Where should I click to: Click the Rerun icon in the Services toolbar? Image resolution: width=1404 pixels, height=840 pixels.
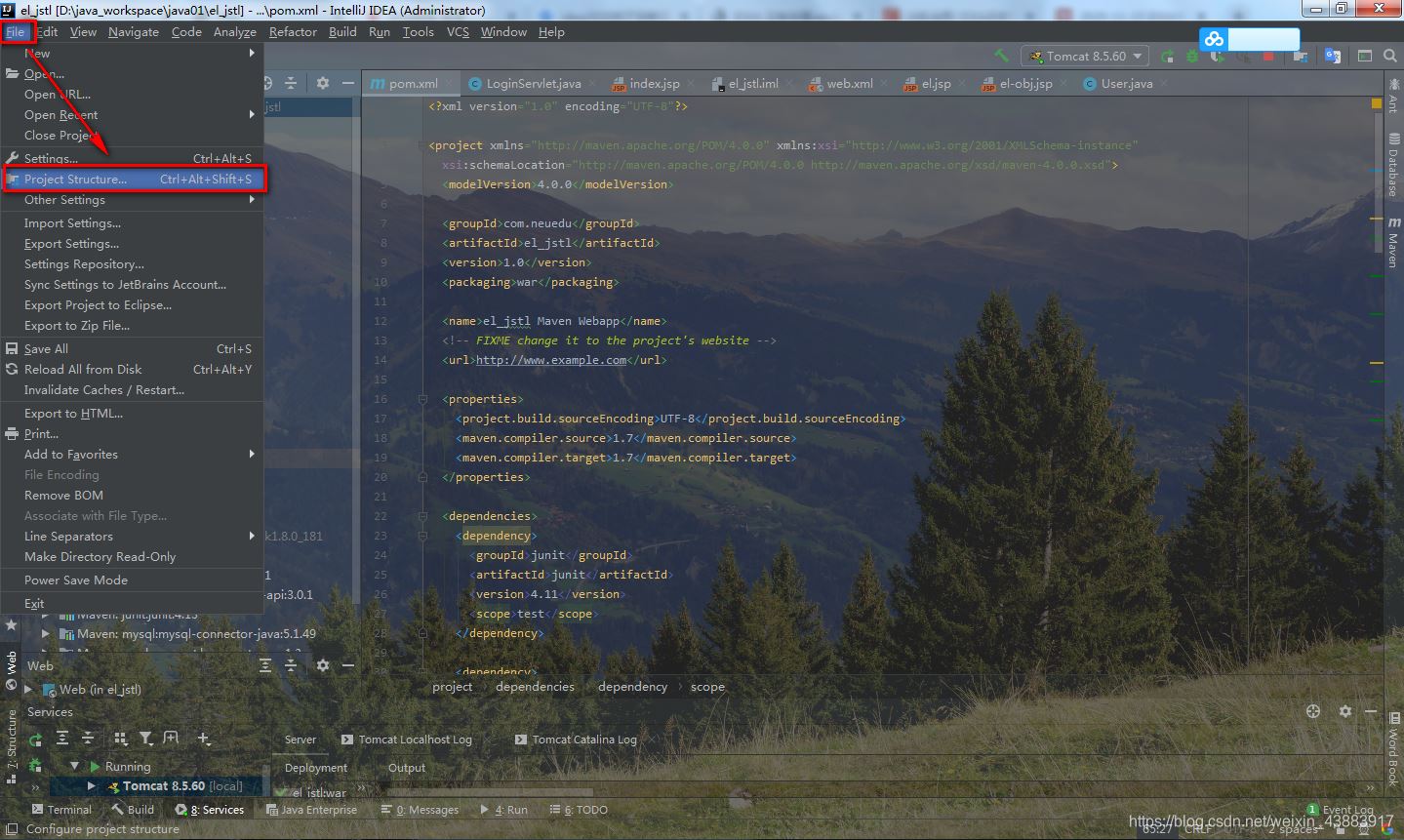[36, 739]
